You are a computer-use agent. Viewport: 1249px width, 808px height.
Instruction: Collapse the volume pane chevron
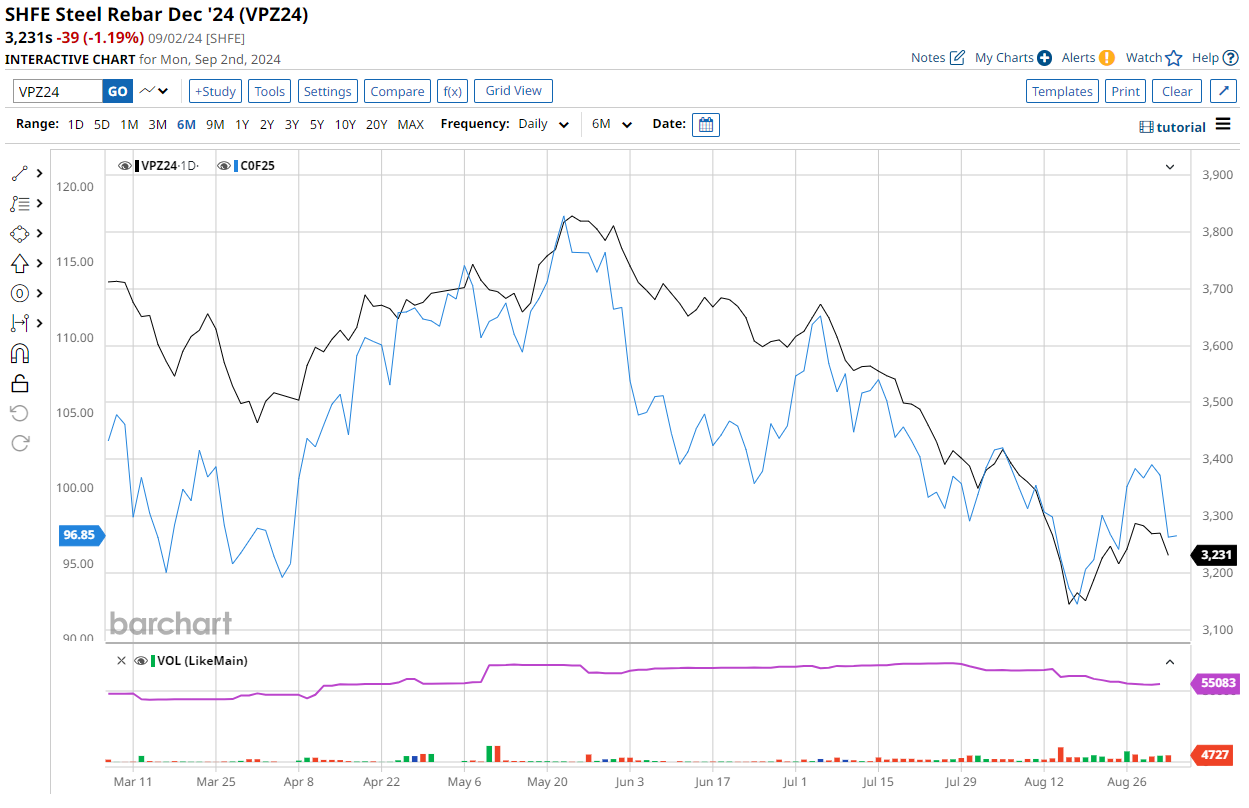(1169, 662)
